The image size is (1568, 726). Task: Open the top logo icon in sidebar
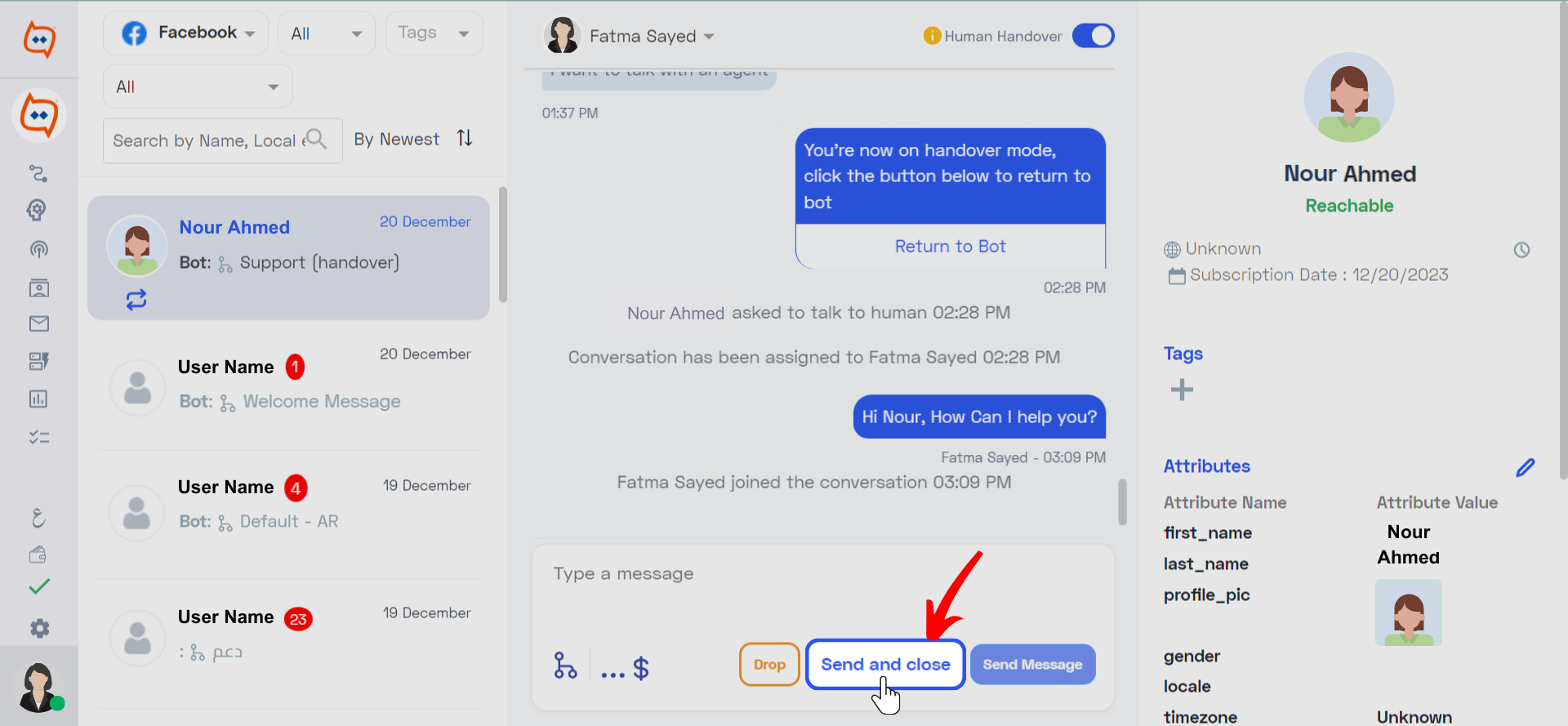[39, 38]
